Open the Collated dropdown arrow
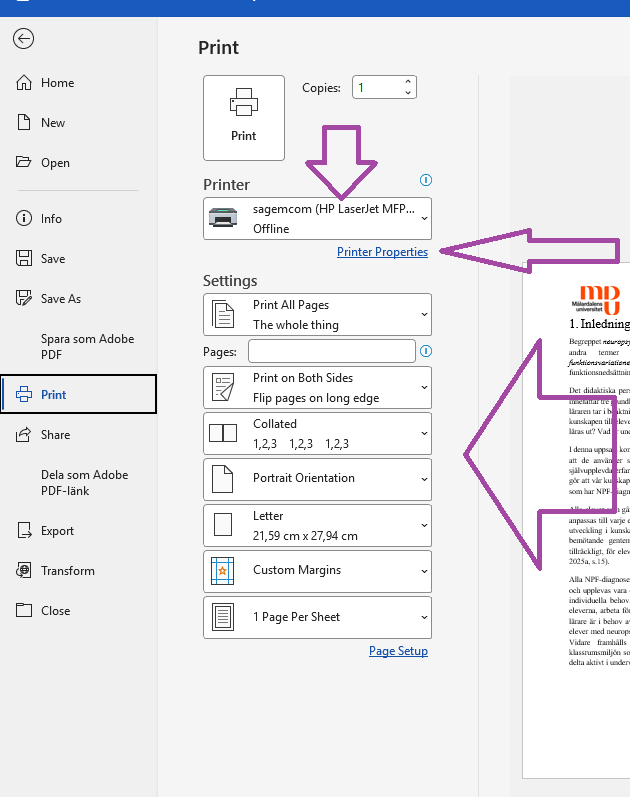 tap(424, 434)
